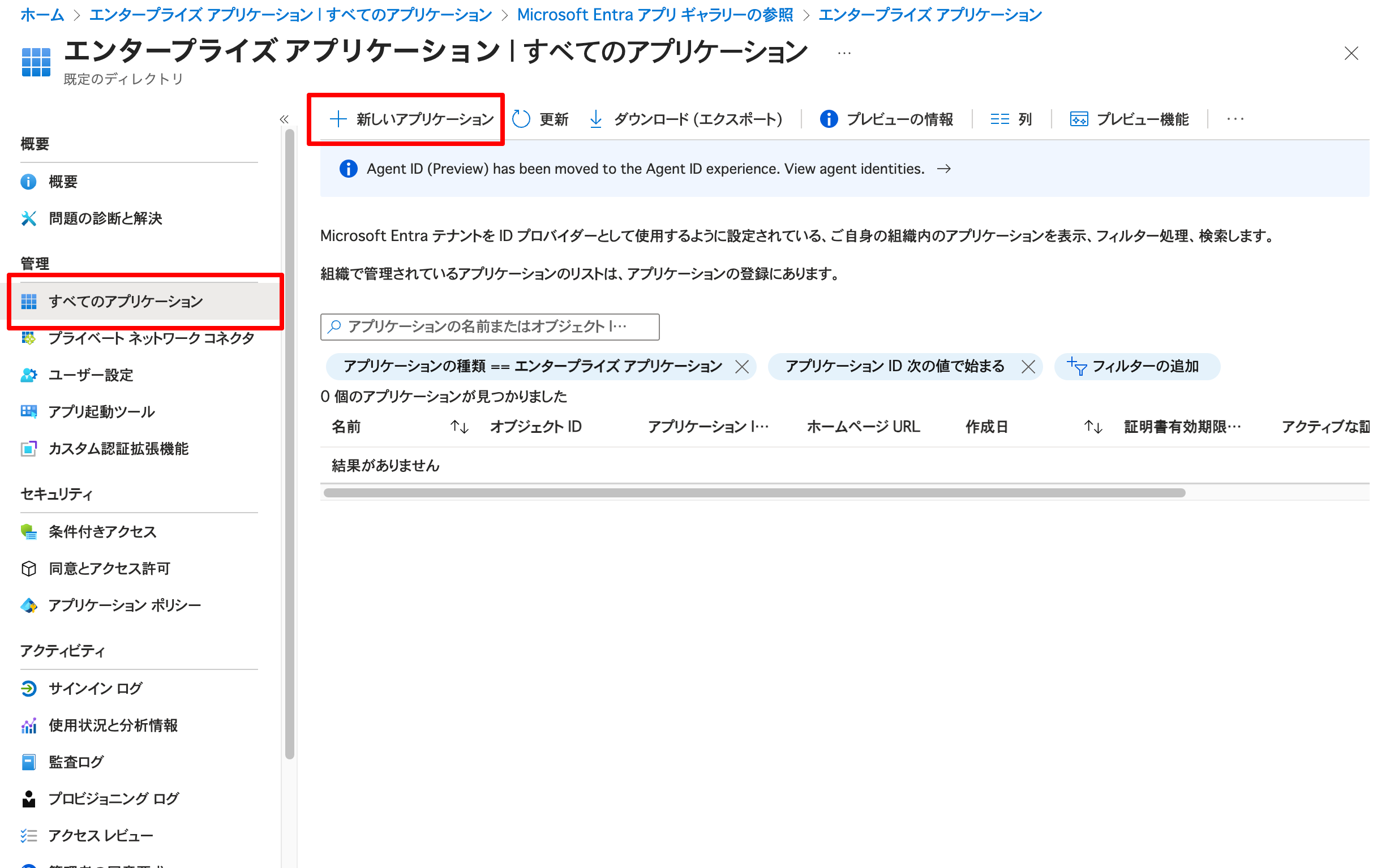Viewport: 1390px width, 868px height.
Task: Open 条件付きアクセス under セキュリティ
Action: click(102, 531)
